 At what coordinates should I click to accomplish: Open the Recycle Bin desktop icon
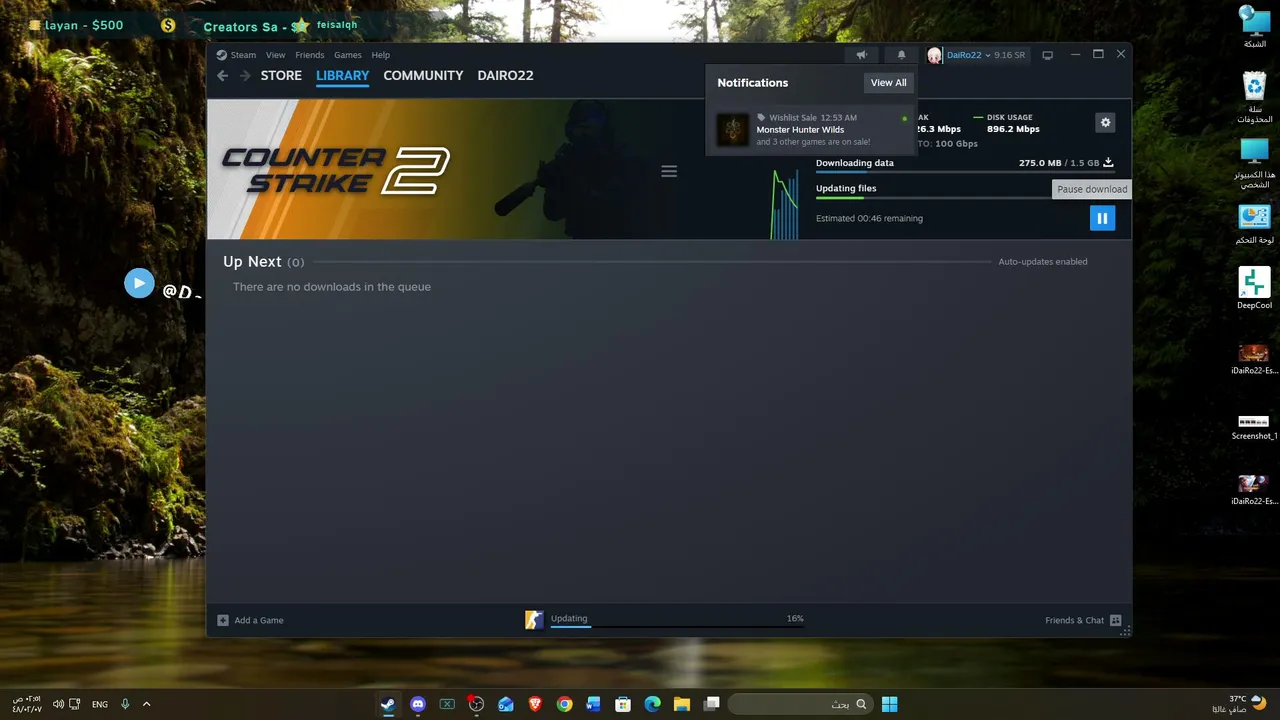(1254, 97)
